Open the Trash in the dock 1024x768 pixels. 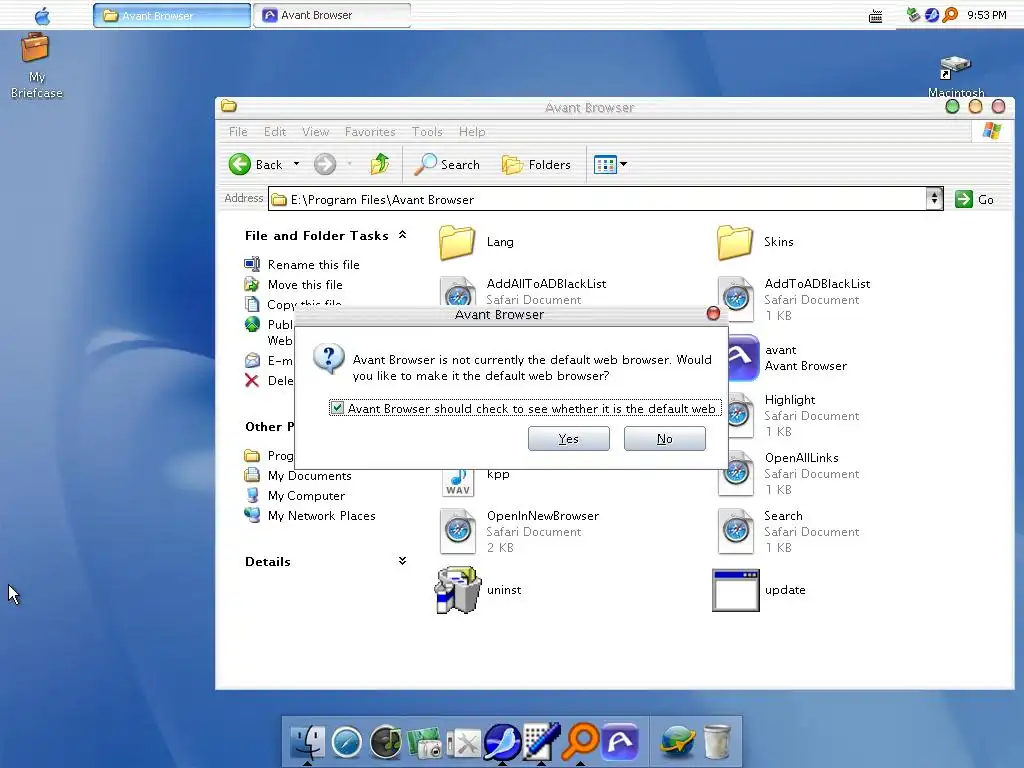(717, 743)
